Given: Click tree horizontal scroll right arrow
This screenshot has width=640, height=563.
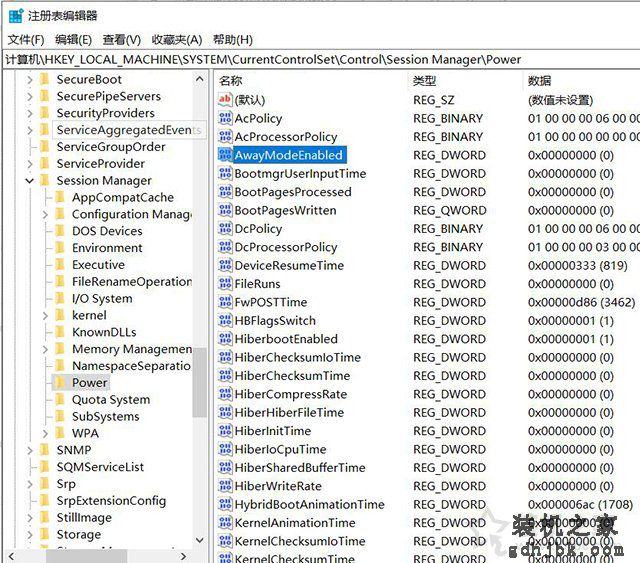Looking at the screenshot, I should pos(183,556).
